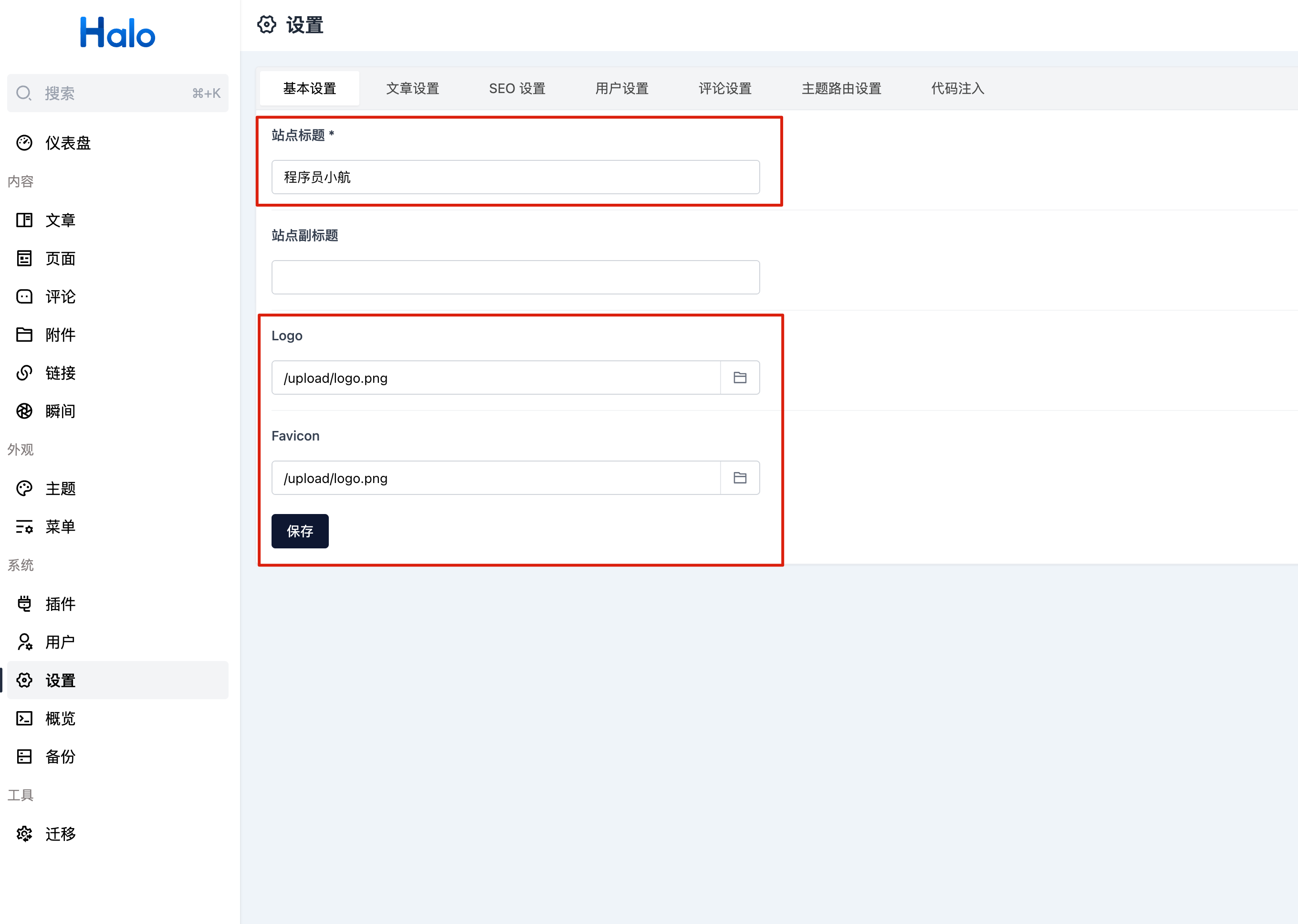
Task: Open the 概览 overview terminal icon
Action: 24,719
